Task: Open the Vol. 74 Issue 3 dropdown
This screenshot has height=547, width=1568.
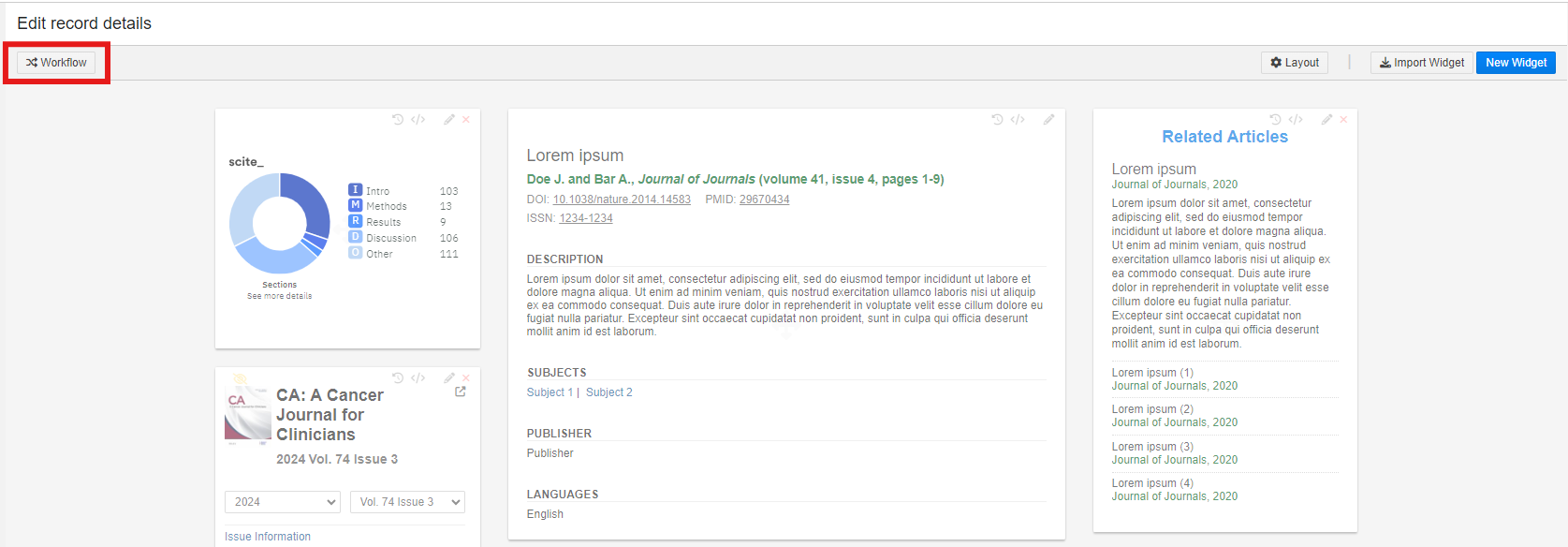Action: pos(407,502)
